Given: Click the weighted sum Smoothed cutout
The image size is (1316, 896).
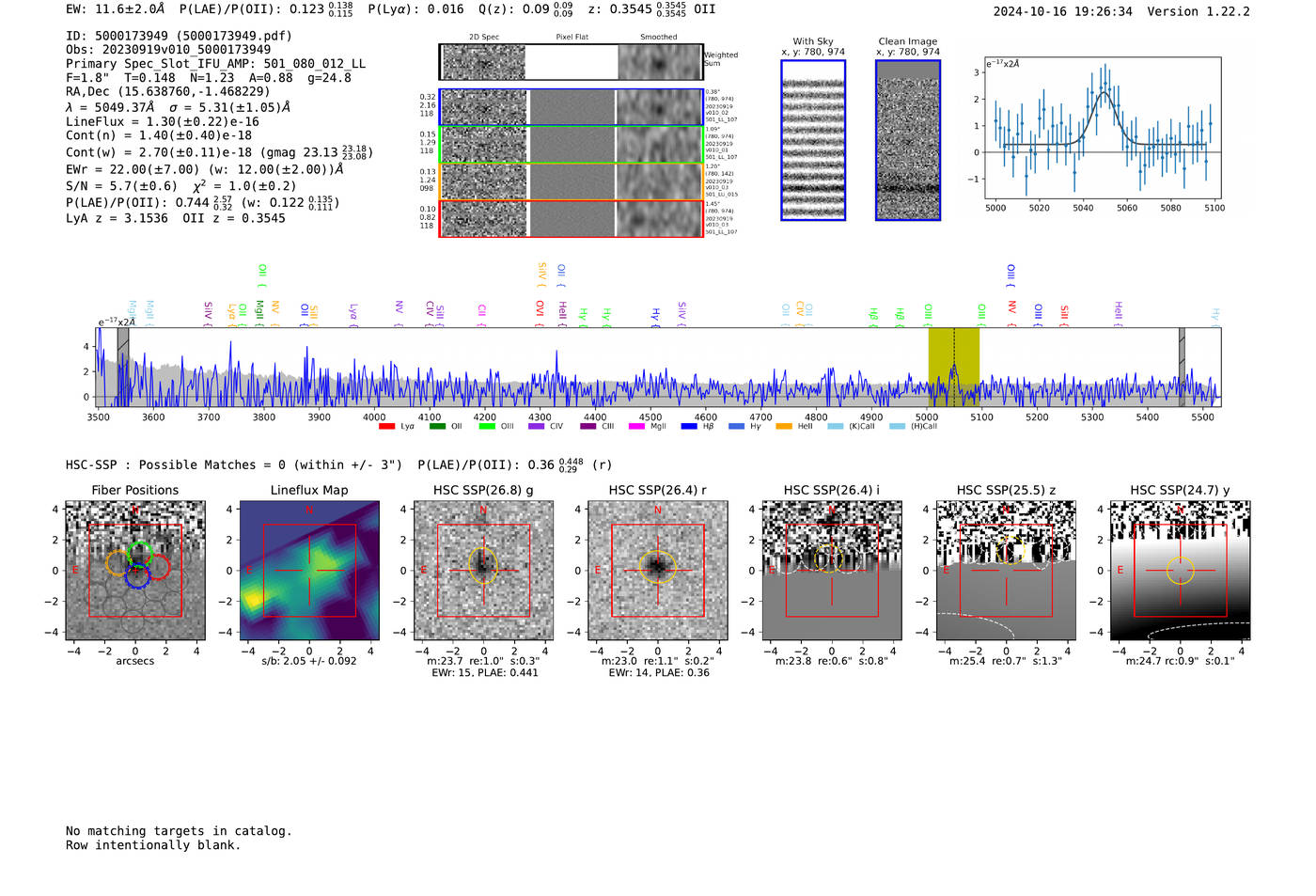Looking at the screenshot, I should click(x=660, y=63).
